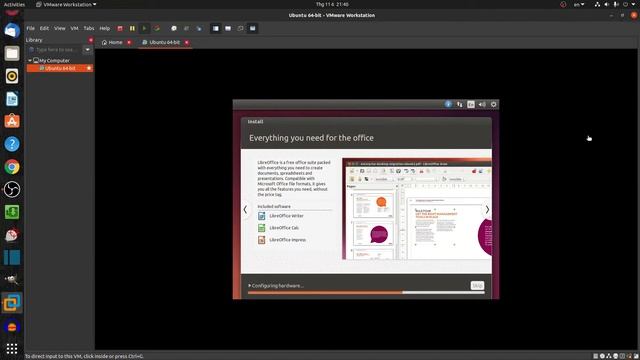Click the LibreOffice screenshot preview image

(417, 209)
